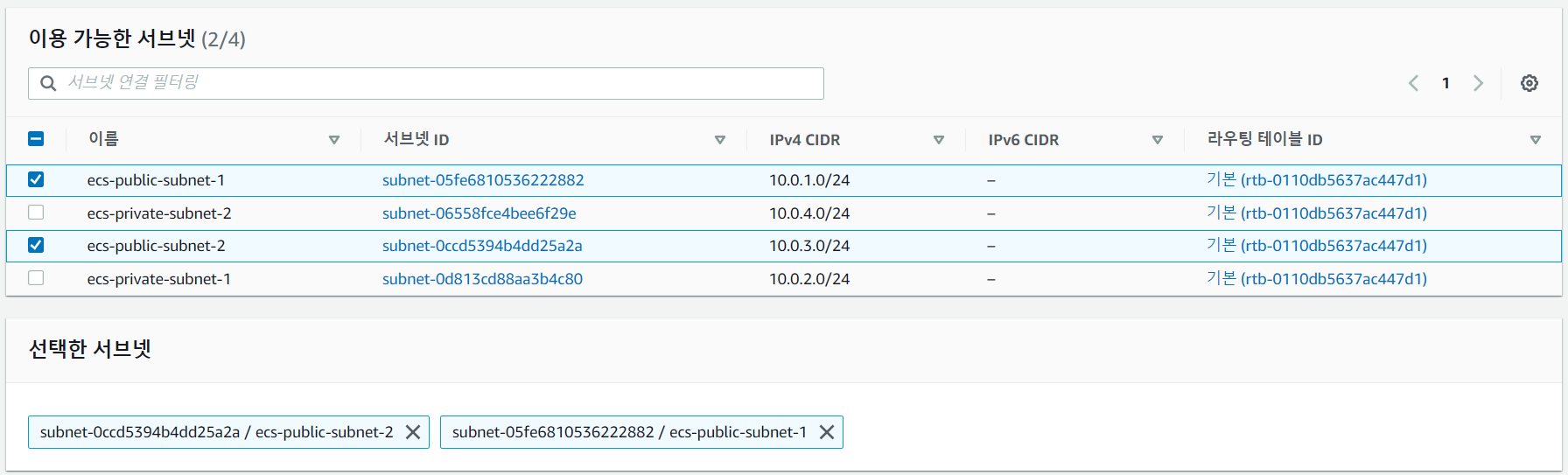This screenshot has width=1568, height=475.
Task: Click the subnet-0ccd5394b4dd25a2a / ecs-public-subnet-2 token text
Action: tap(217, 432)
